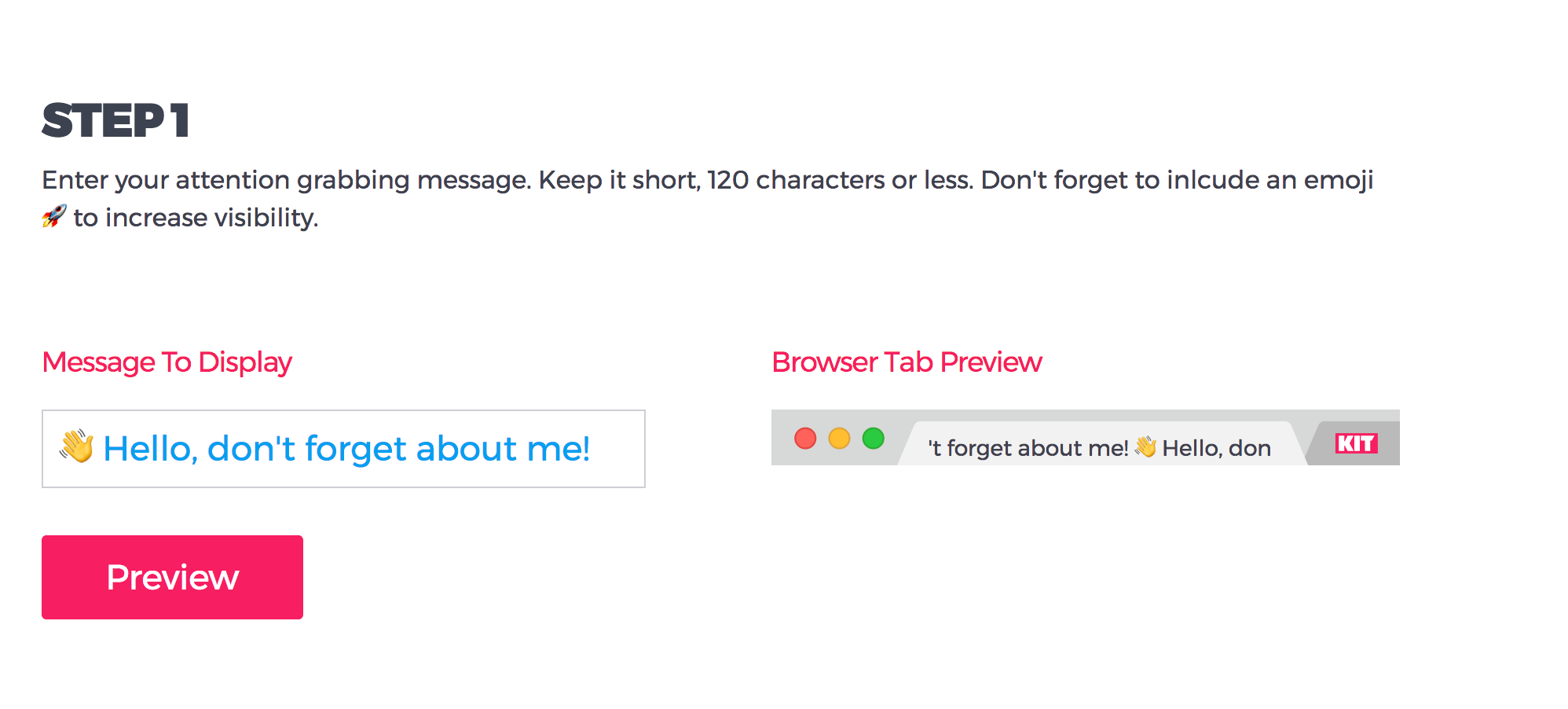Click inside the message text input field
Image resolution: width=1568 pixels, height=709 pixels.
coord(343,448)
